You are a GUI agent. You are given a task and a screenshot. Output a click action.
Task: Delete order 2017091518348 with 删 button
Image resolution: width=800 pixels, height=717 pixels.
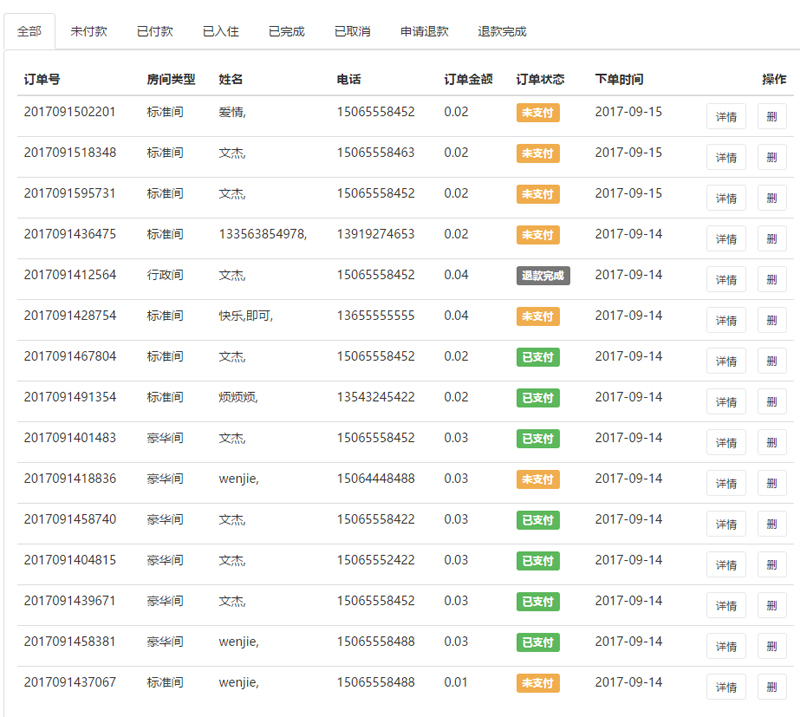click(771, 158)
